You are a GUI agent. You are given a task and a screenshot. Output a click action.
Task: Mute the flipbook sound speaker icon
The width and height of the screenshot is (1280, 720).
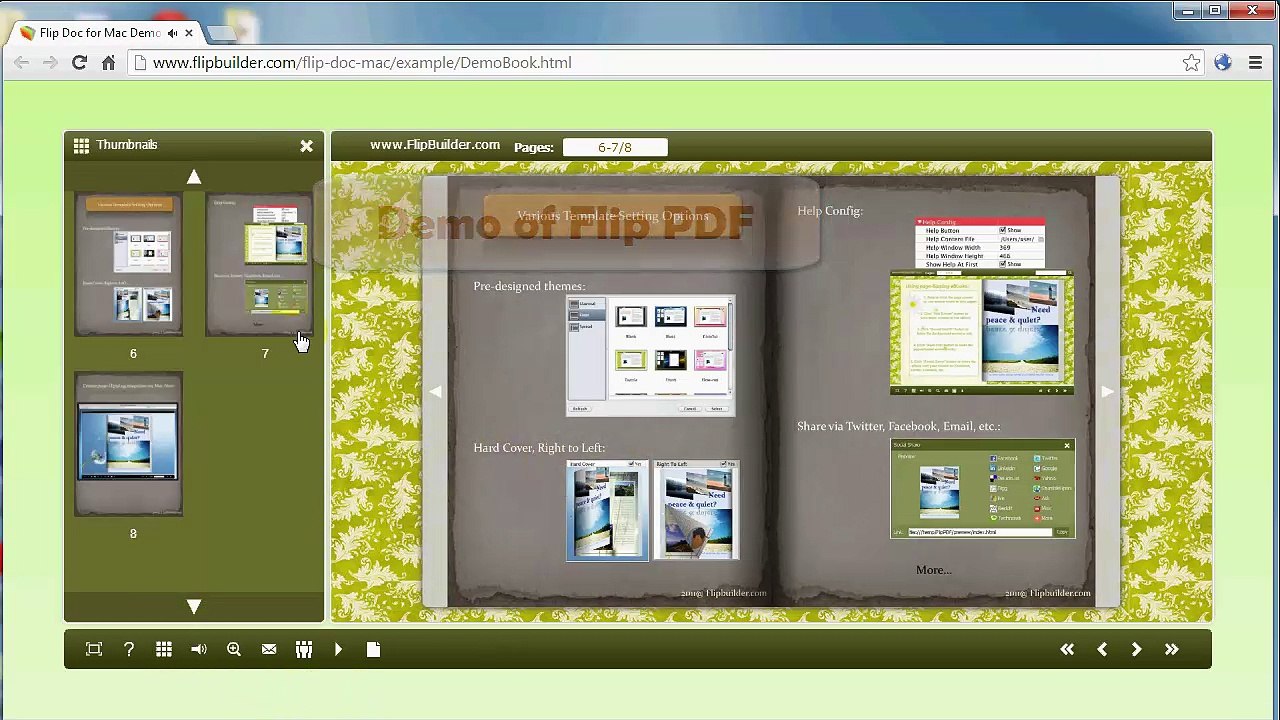199,649
